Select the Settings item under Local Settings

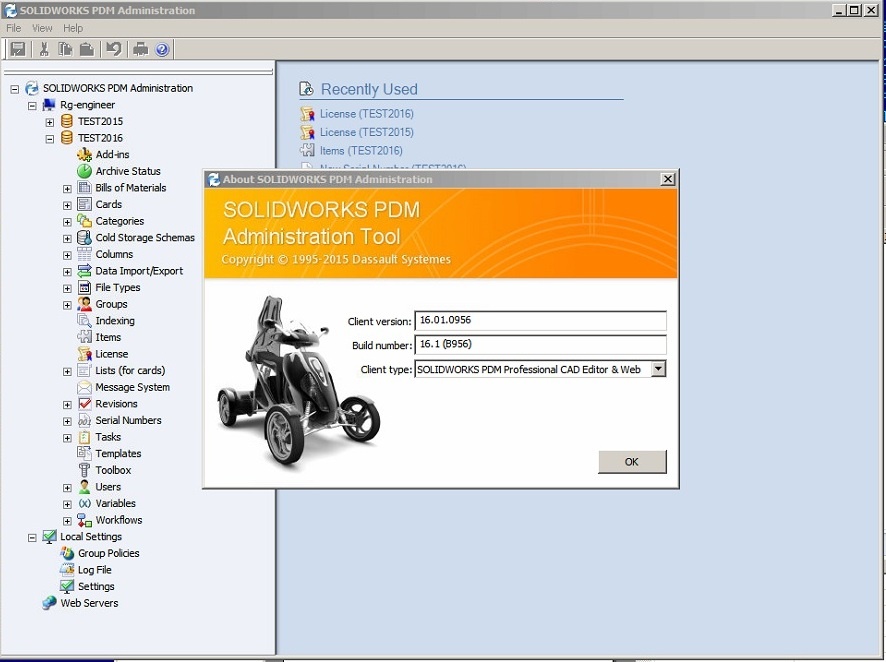pyautogui.click(x=96, y=586)
